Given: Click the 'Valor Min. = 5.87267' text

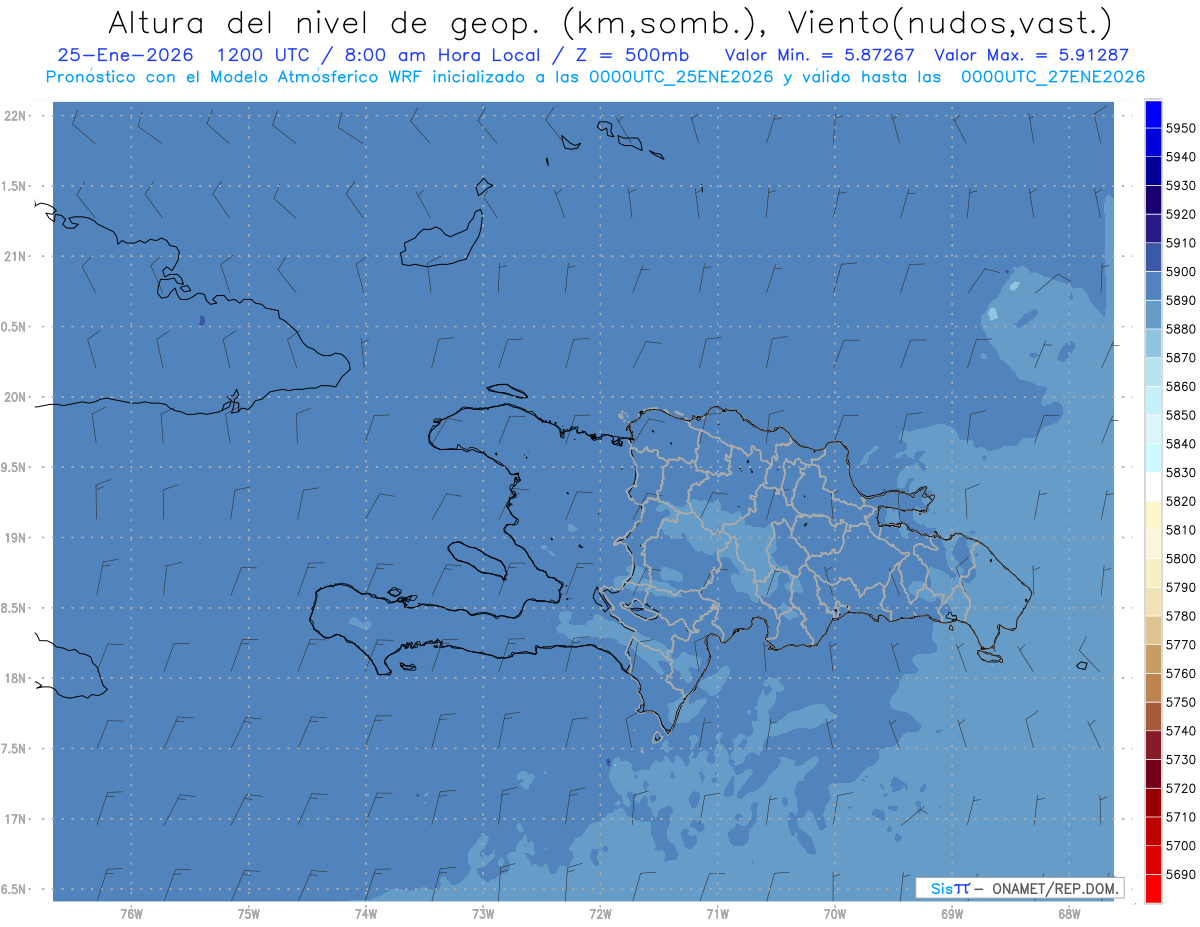Looking at the screenshot, I should 821,55.
